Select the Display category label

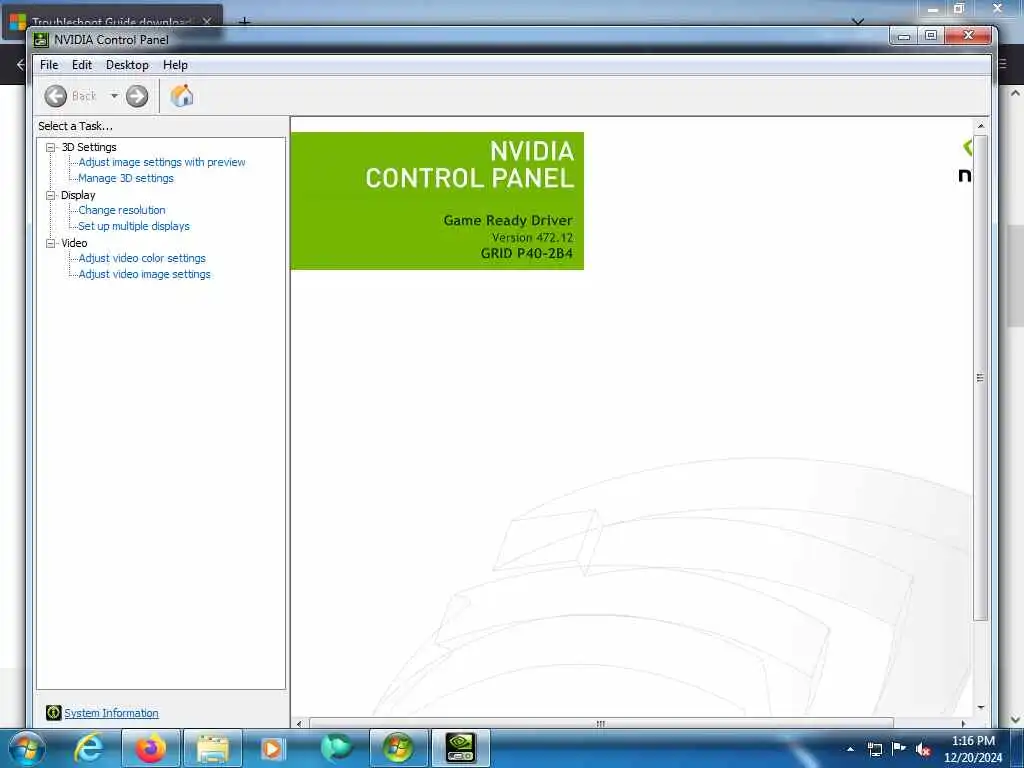pos(78,195)
